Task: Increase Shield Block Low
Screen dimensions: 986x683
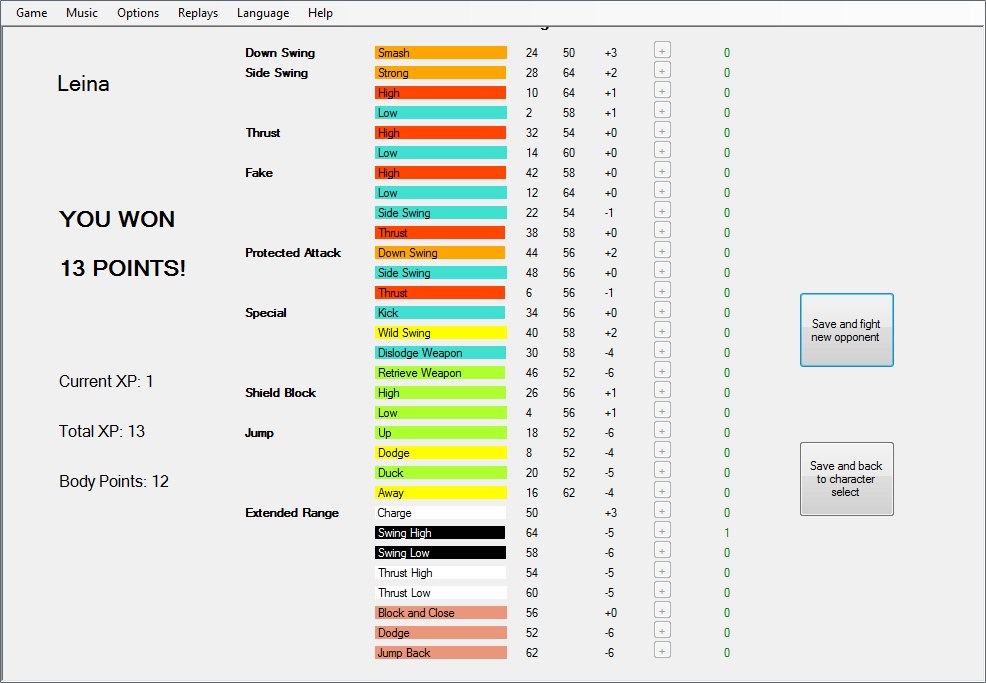Action: [662, 411]
